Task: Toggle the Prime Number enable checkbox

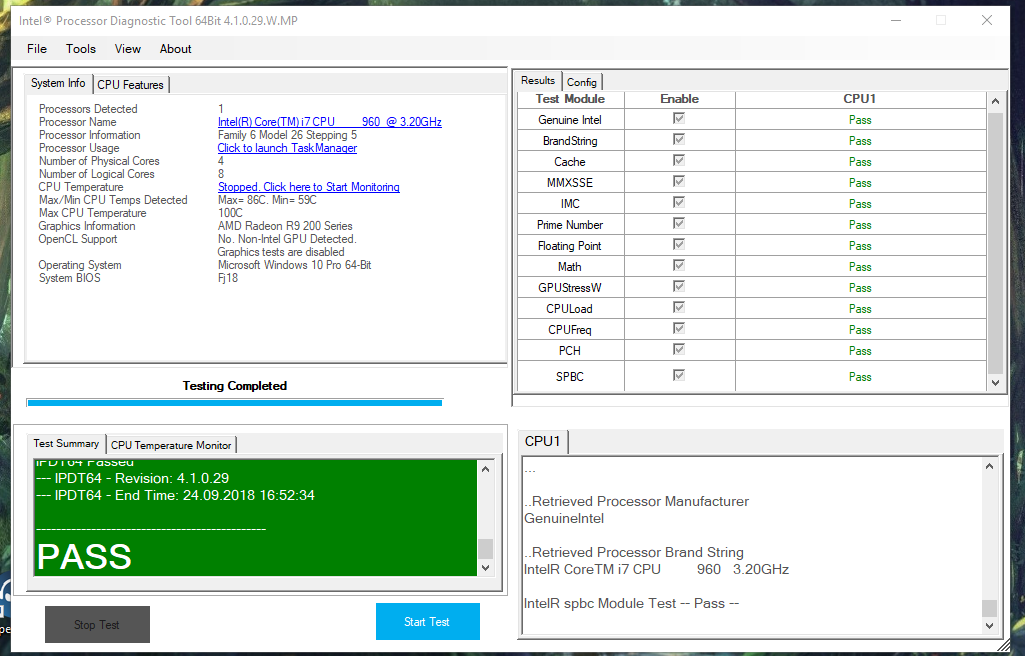Action: [x=679, y=224]
